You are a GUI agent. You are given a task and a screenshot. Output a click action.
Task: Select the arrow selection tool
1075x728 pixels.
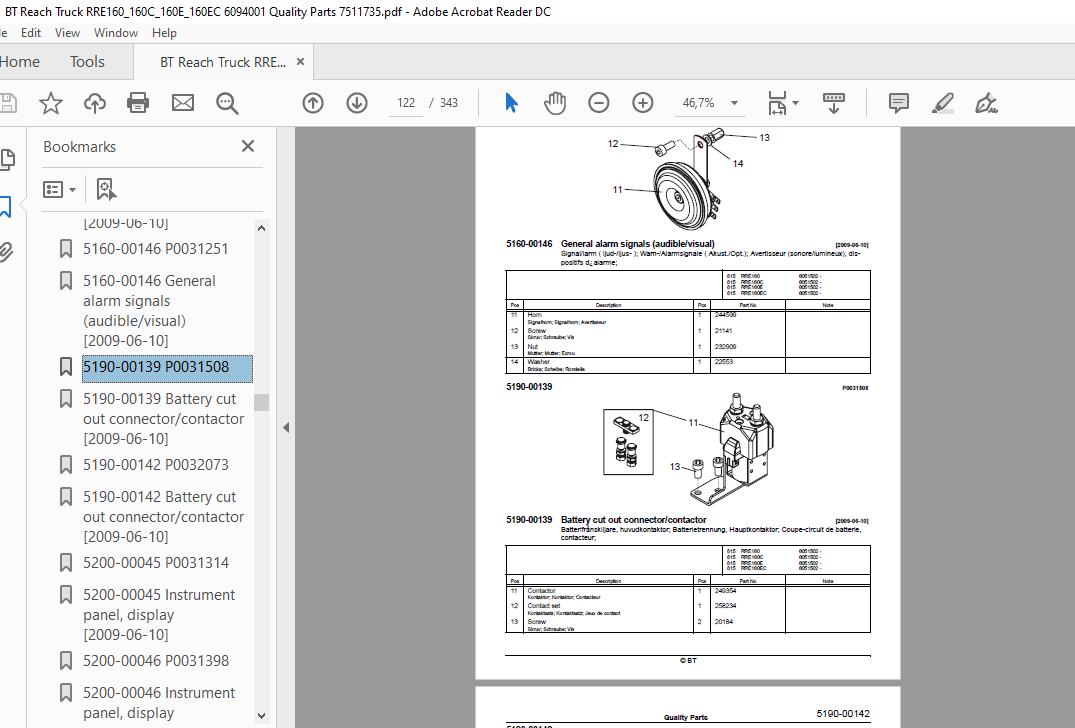[511, 104]
